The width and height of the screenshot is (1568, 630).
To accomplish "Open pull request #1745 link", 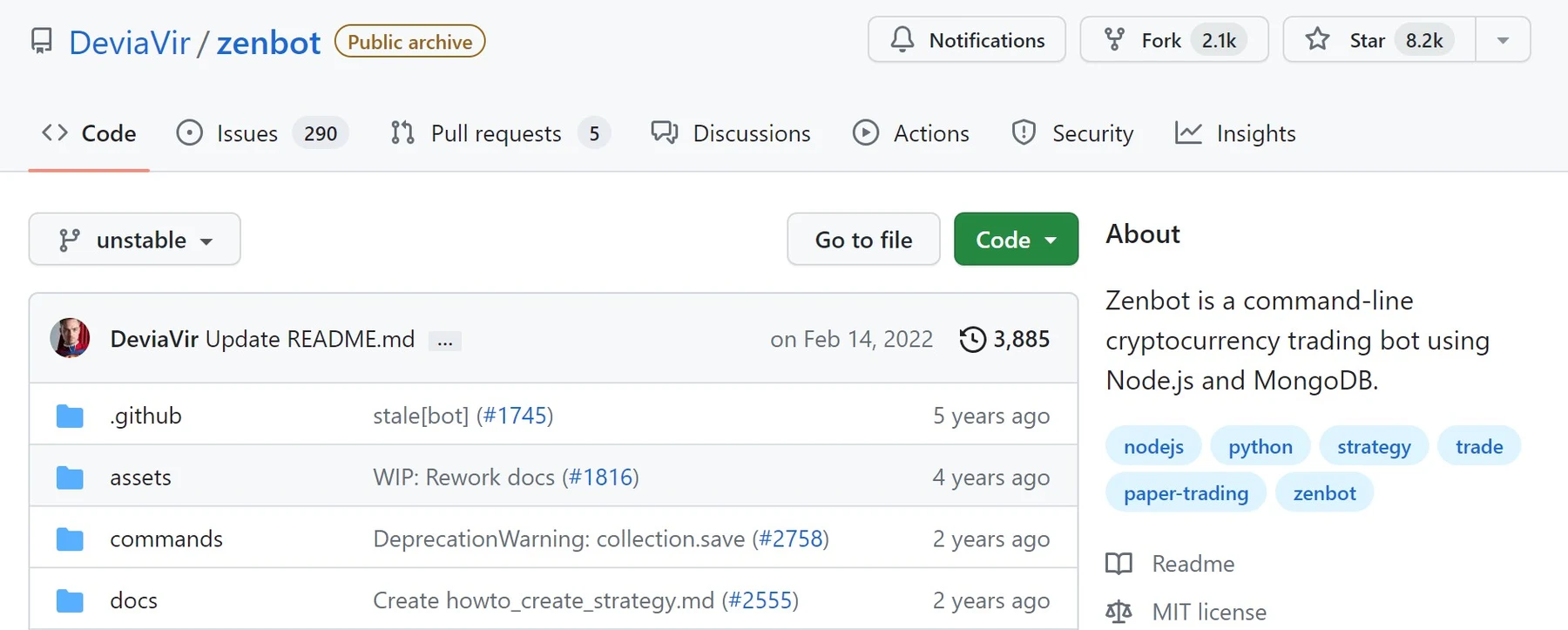I will 515,416.
